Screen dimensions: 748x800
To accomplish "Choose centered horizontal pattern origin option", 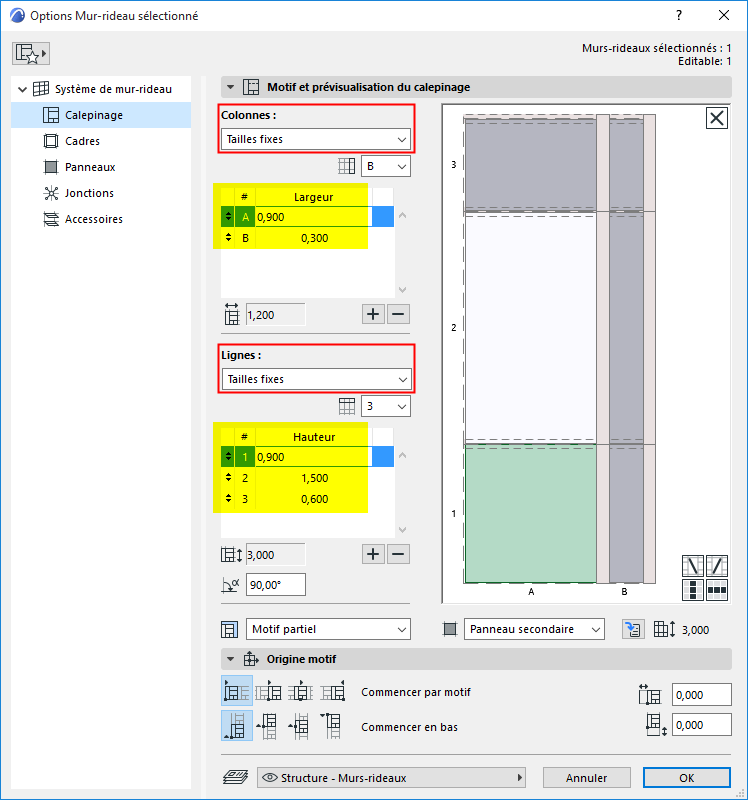I will click(x=301, y=691).
